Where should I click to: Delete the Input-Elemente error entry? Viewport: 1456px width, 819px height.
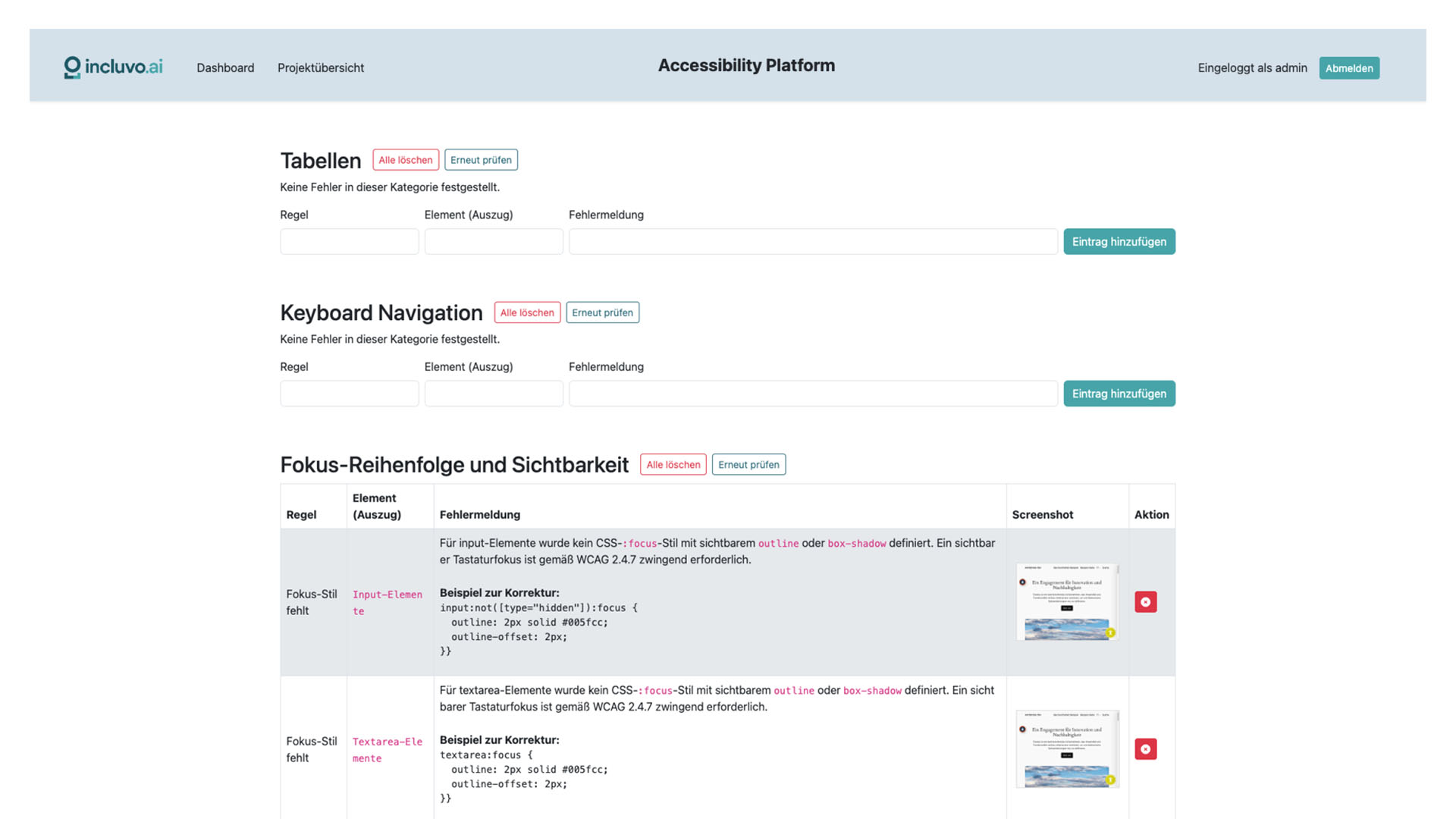(x=1145, y=602)
